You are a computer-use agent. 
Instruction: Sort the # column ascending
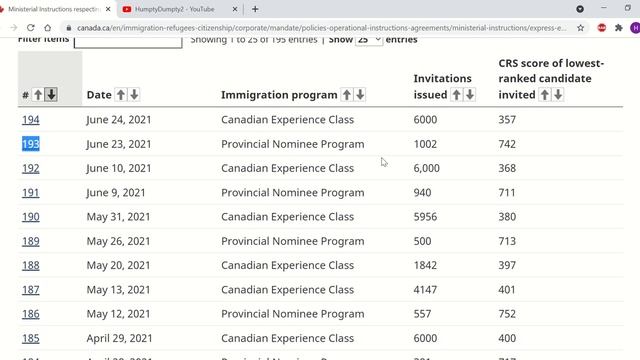click(x=38, y=95)
